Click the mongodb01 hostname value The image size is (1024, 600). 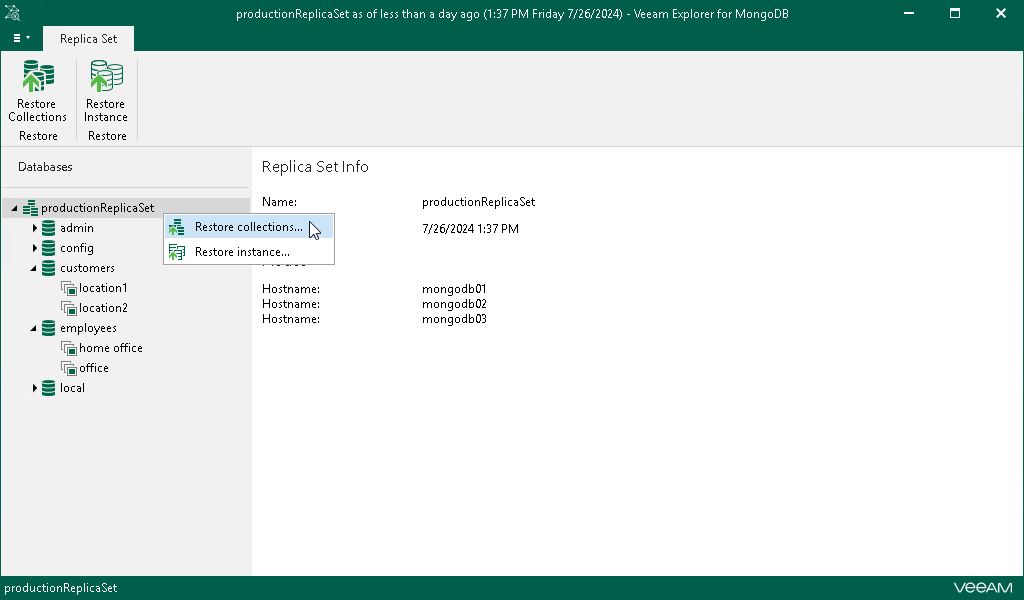[454, 289]
